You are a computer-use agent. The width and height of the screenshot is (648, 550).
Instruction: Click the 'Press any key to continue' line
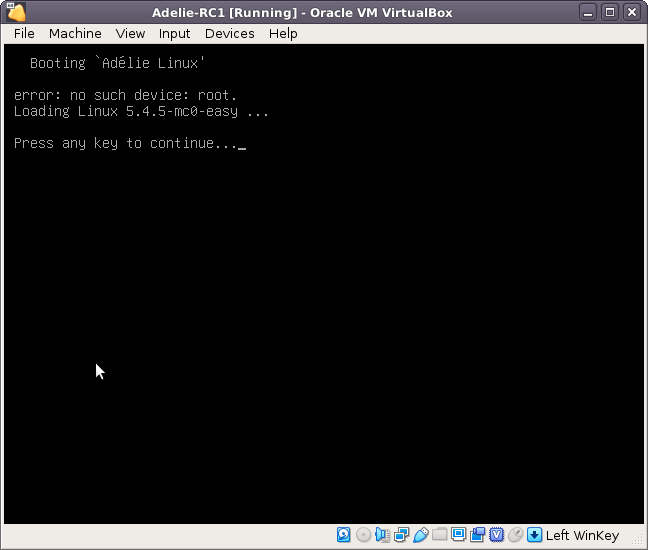point(130,143)
